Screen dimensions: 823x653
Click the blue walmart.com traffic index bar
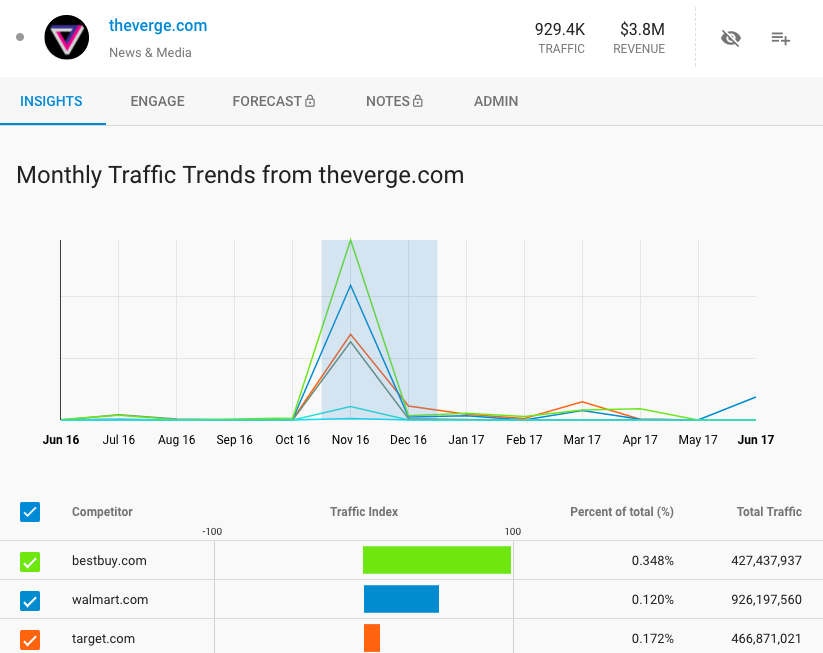click(402, 599)
